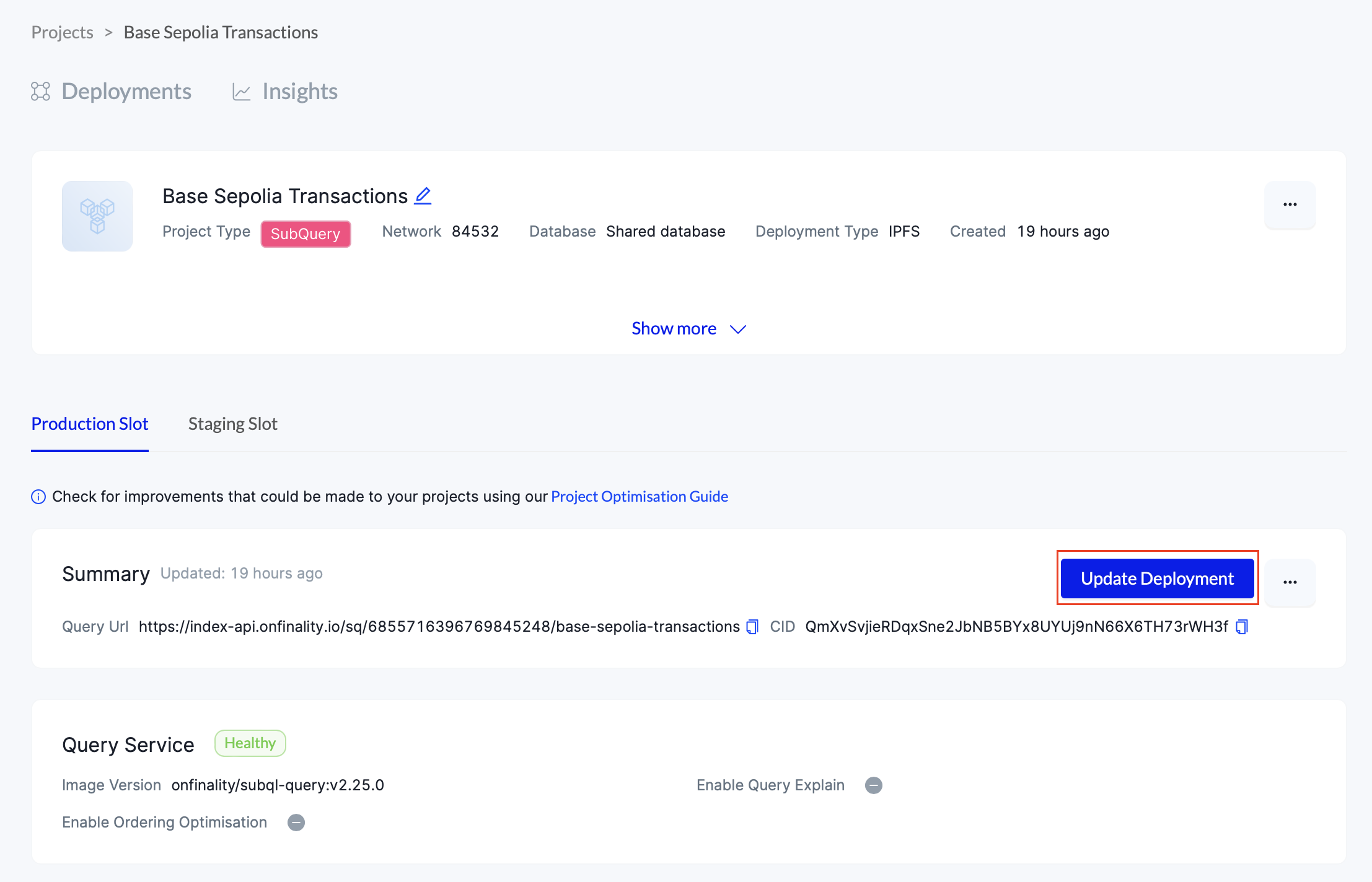Toggle Enable Ordering Optimisation indicator

coord(296,823)
